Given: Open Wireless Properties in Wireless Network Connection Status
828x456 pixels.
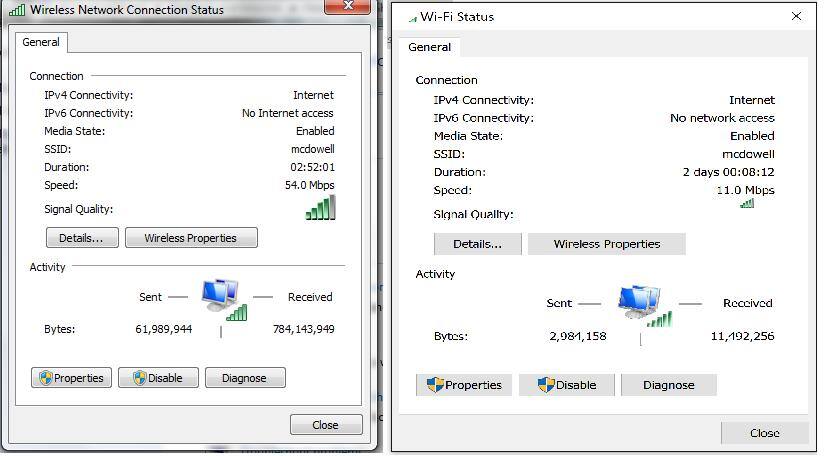Looking at the screenshot, I should click(190, 238).
